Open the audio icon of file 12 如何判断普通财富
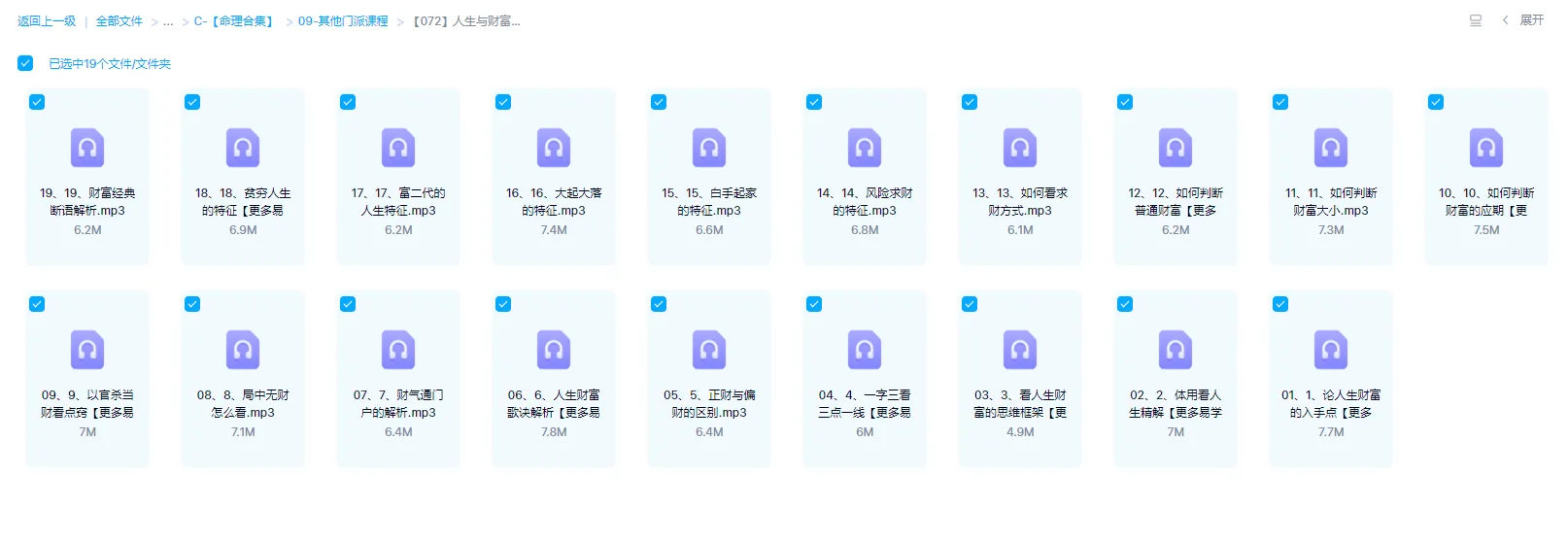 pyautogui.click(x=1176, y=148)
